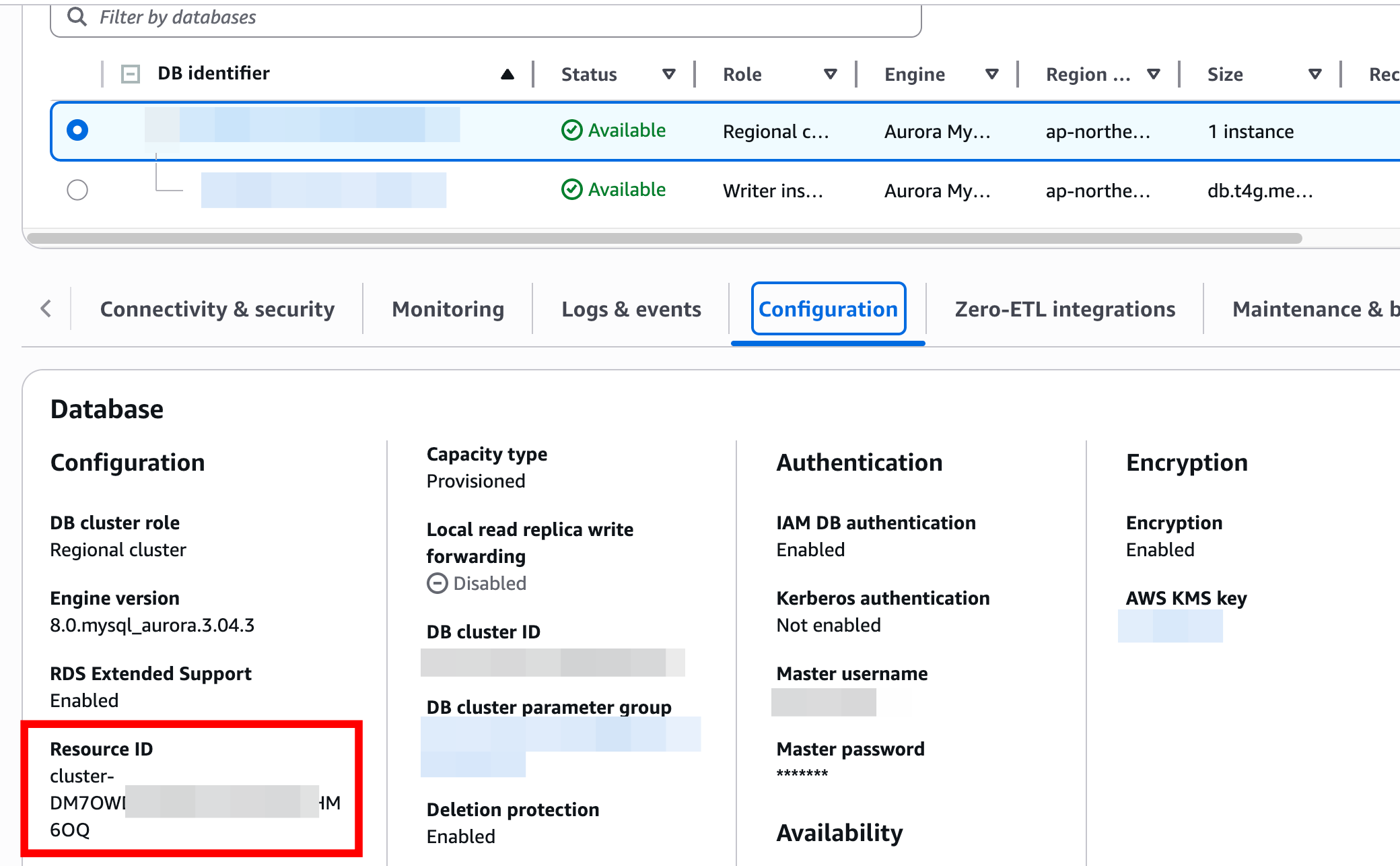1400x866 pixels.
Task: Click the ascending sort arrow on DB identifier
Action: tap(508, 74)
